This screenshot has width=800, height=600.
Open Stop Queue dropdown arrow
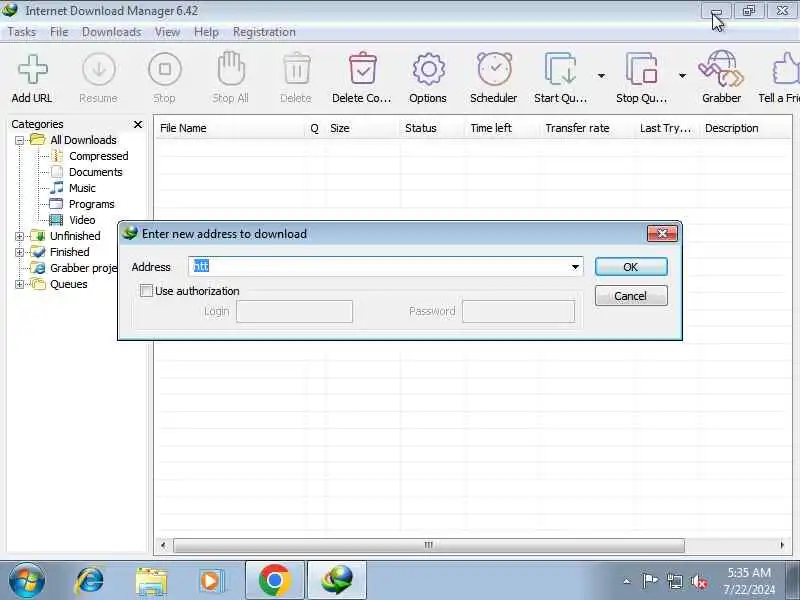[x=682, y=76]
